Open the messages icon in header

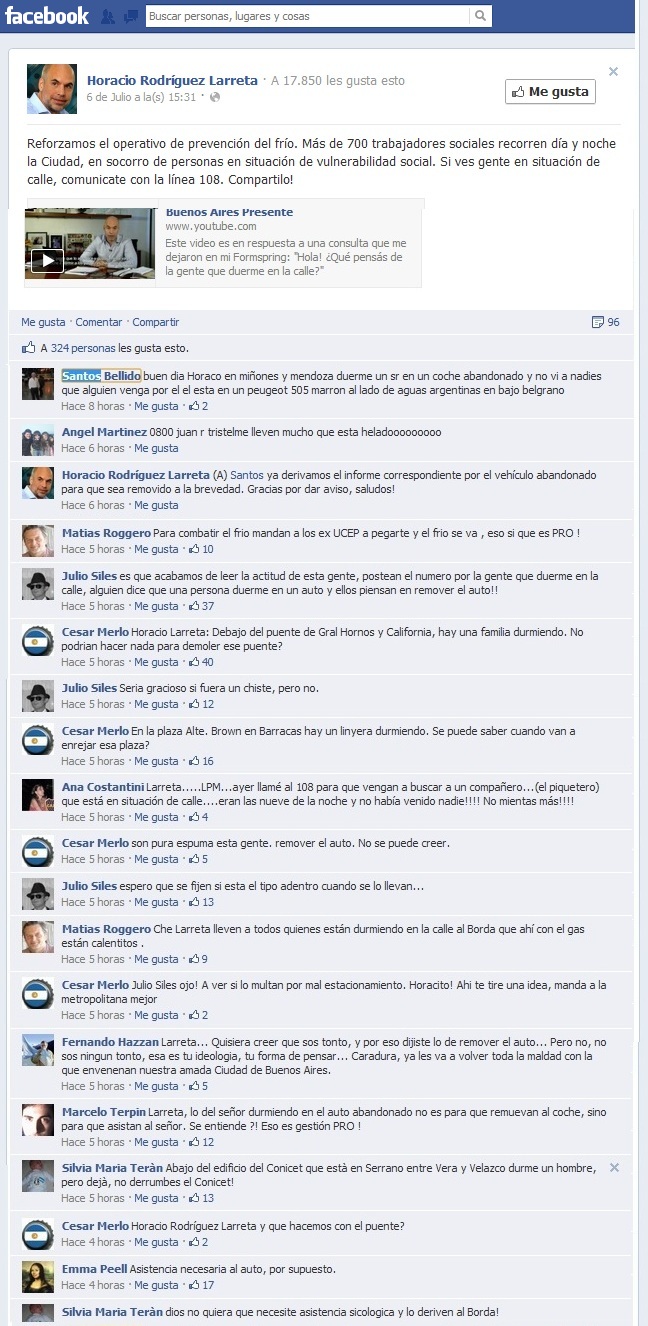pyautogui.click(x=130, y=17)
